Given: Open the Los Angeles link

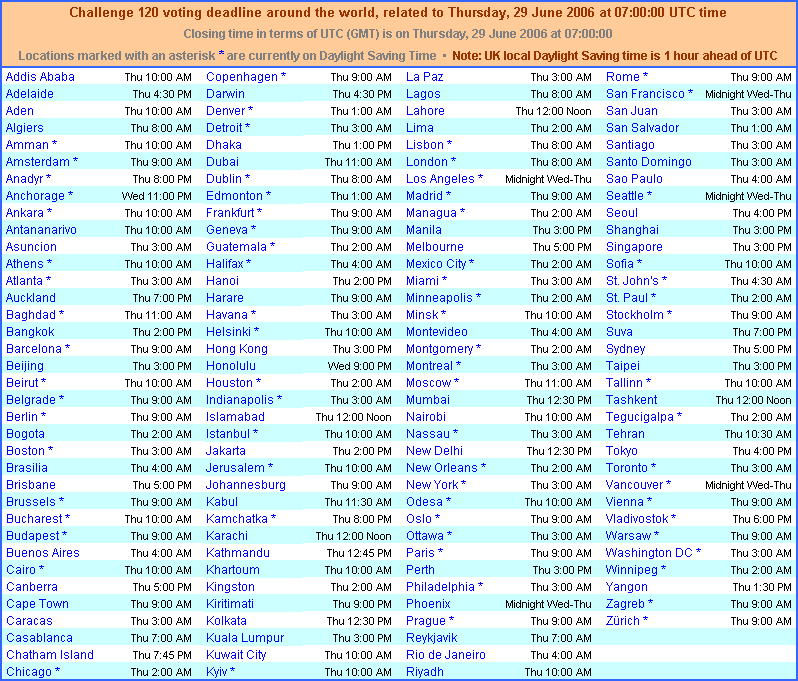Looking at the screenshot, I should click(440, 179).
